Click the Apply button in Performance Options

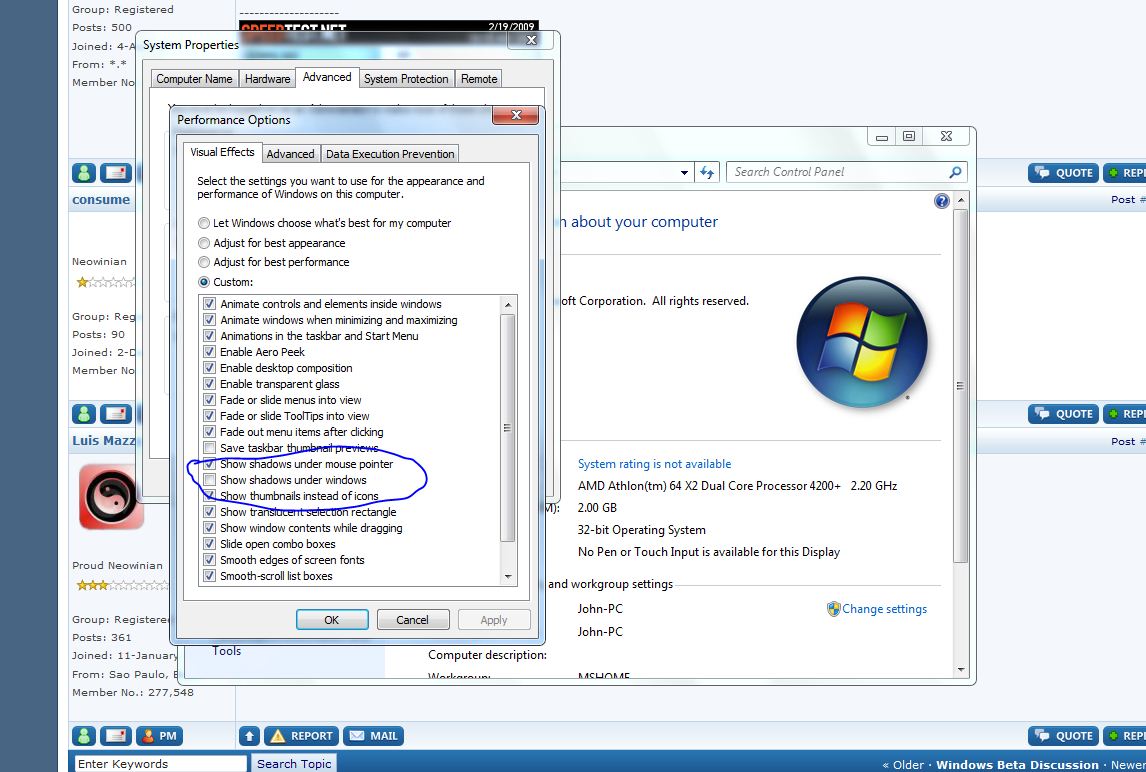pyautogui.click(x=493, y=619)
